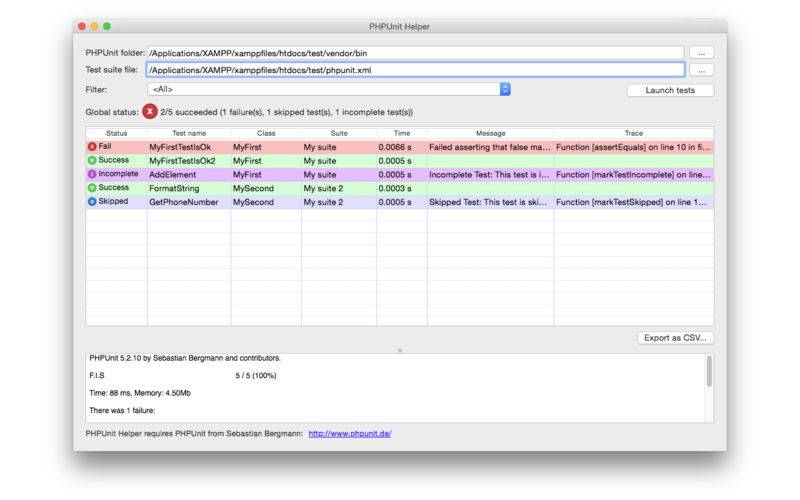Sort by the Trace column header
Screen dimensions: 800x500
[x=634, y=133]
